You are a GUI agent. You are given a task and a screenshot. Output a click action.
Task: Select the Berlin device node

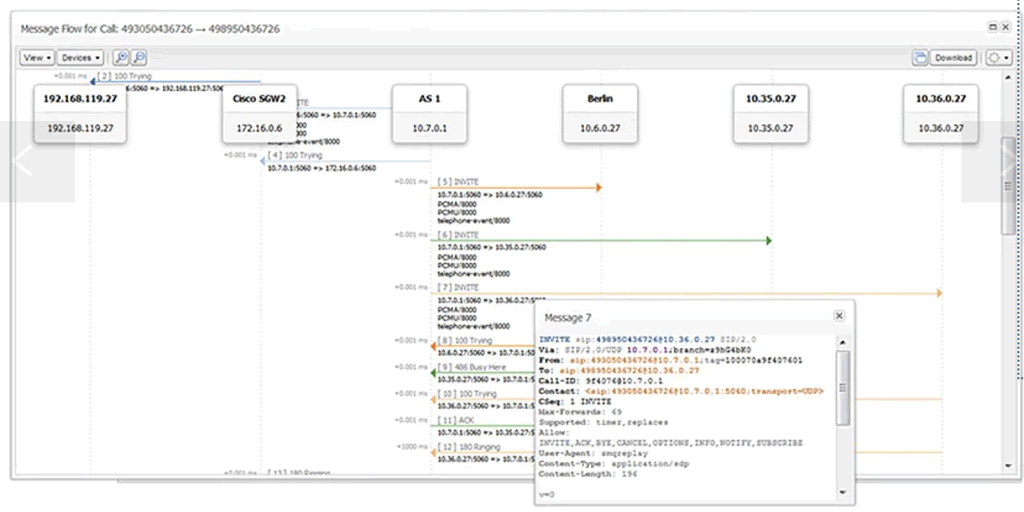(x=601, y=113)
